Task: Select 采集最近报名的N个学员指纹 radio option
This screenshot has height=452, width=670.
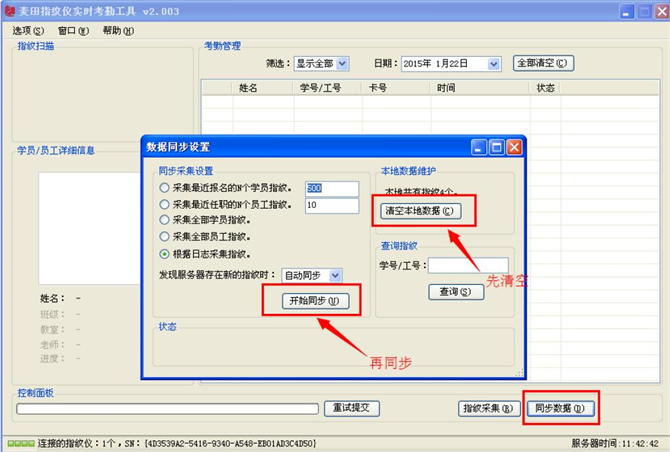Action: (x=165, y=188)
